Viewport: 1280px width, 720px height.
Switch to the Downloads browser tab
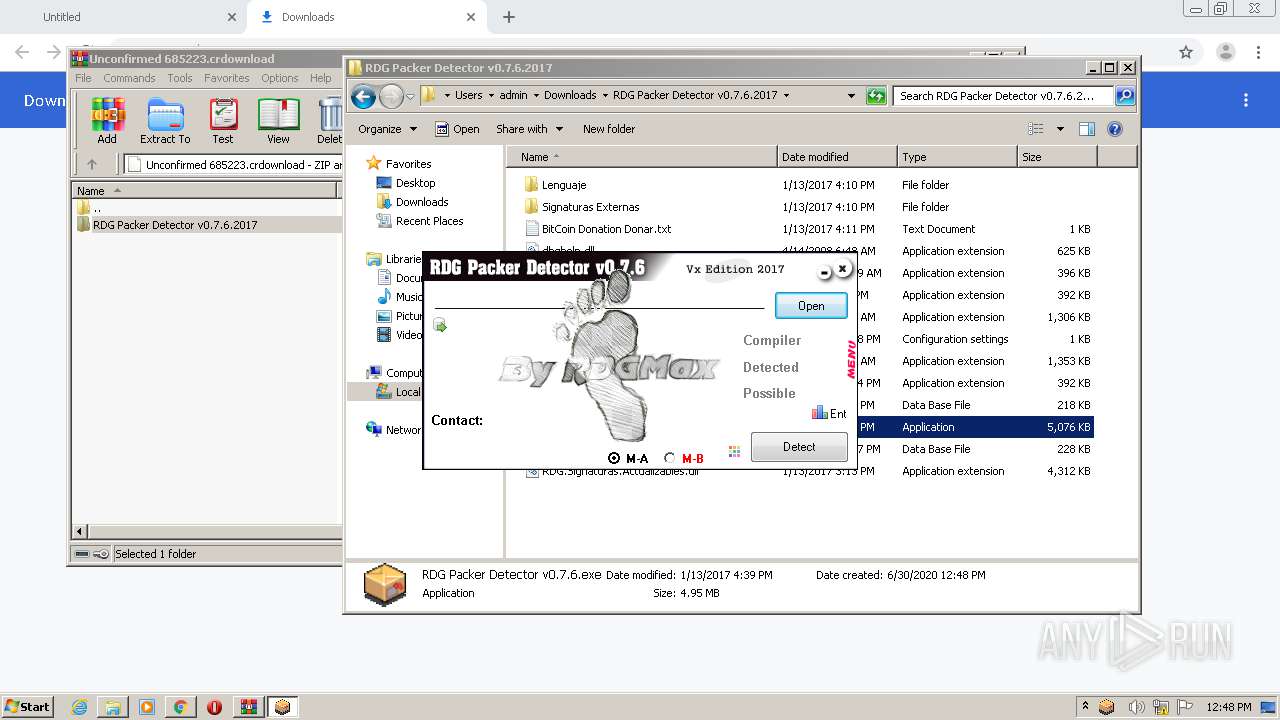pyautogui.click(x=366, y=17)
